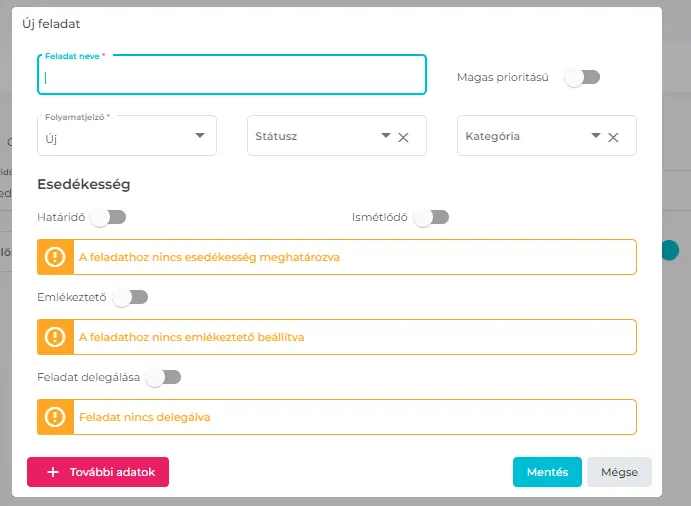Screen dimensions: 691x506
Task: Toggle the Ismétlődő switch
Action: point(431,217)
